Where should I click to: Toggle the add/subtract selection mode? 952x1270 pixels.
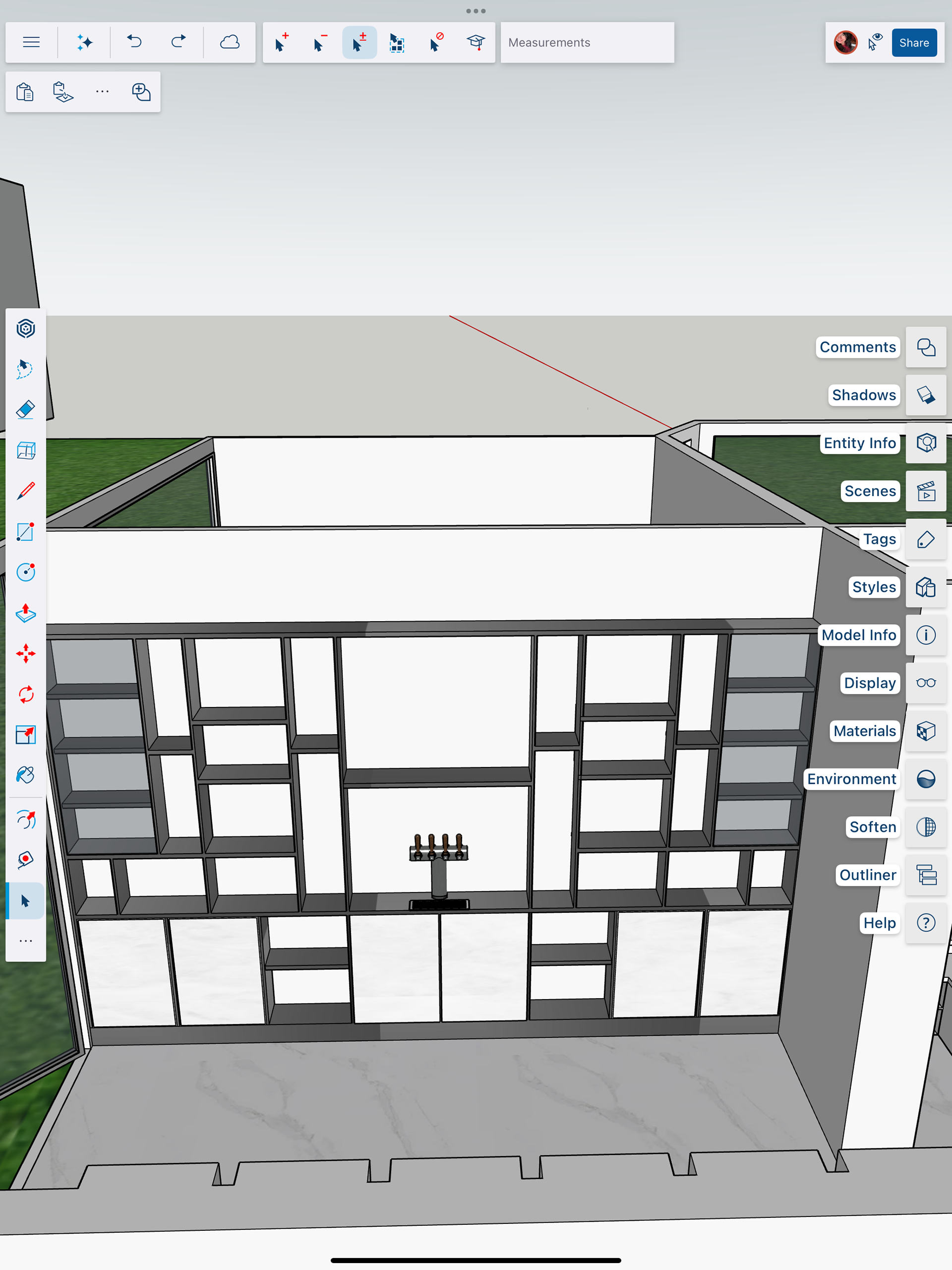(359, 43)
